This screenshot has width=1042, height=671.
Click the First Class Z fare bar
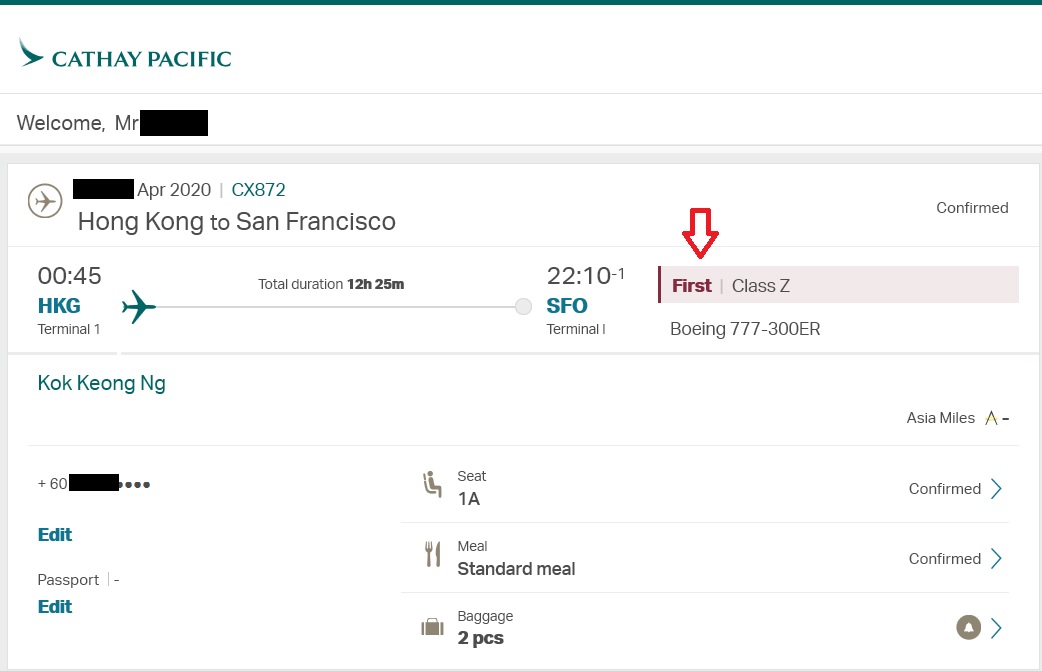[x=838, y=285]
